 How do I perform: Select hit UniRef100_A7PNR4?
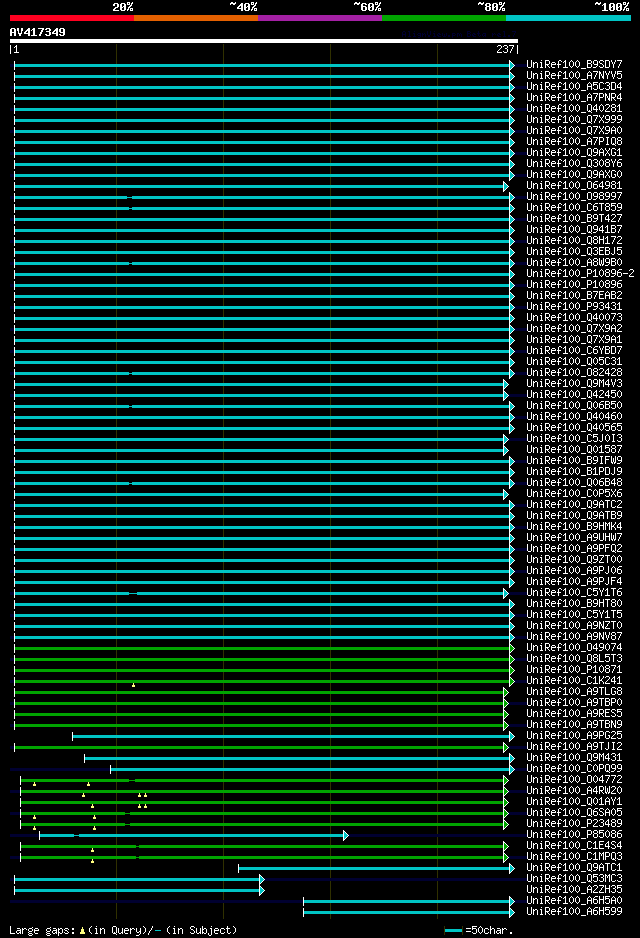[x=574, y=98]
